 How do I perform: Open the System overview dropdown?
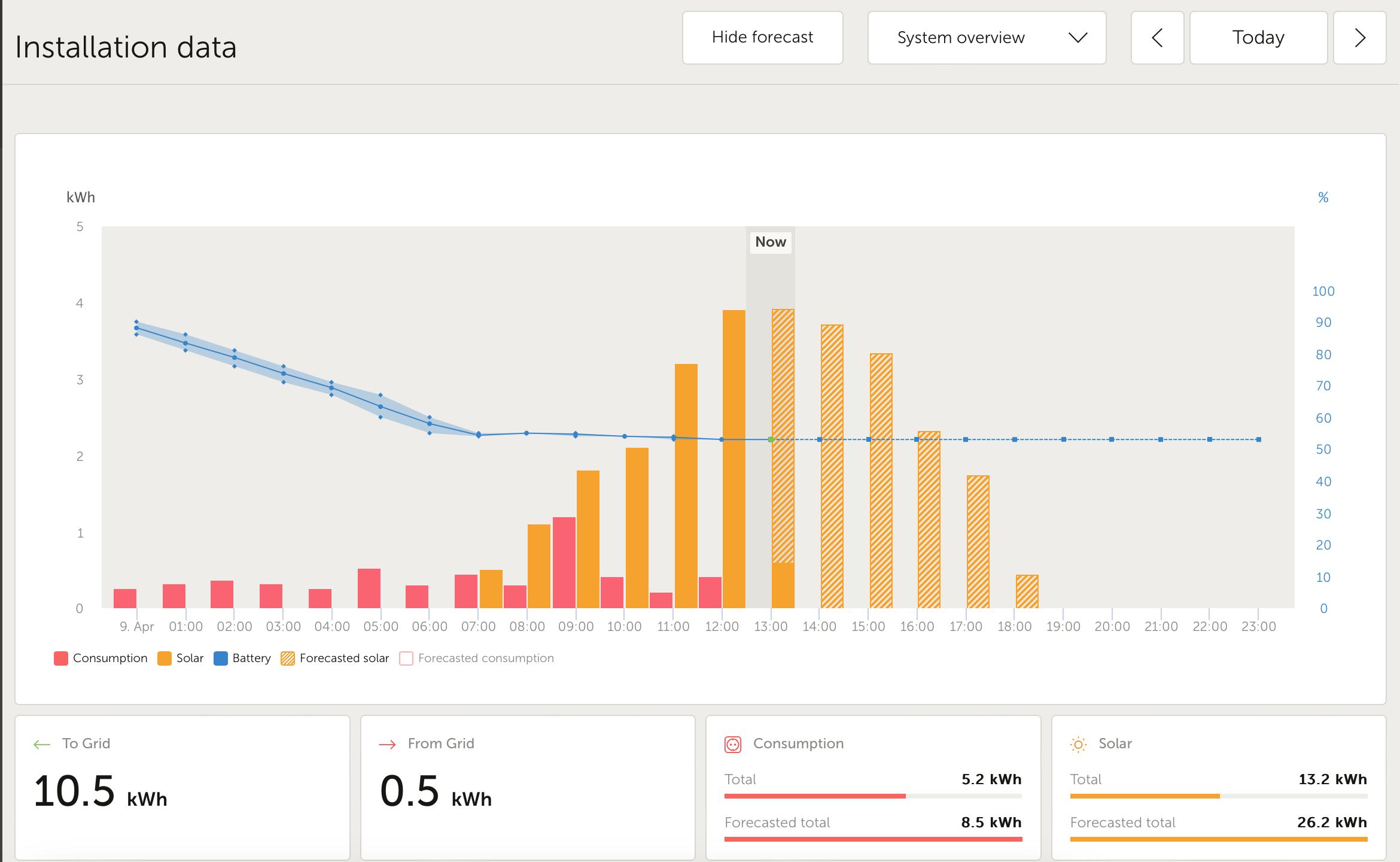click(x=987, y=38)
